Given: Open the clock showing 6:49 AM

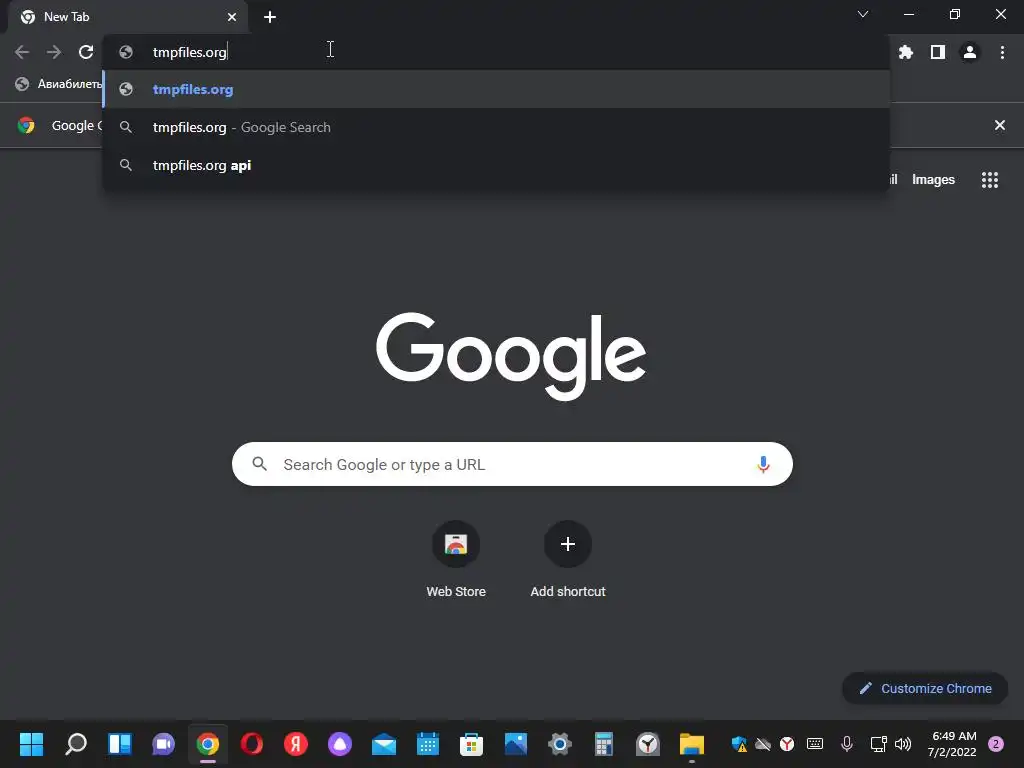Looking at the screenshot, I should click(x=953, y=744).
